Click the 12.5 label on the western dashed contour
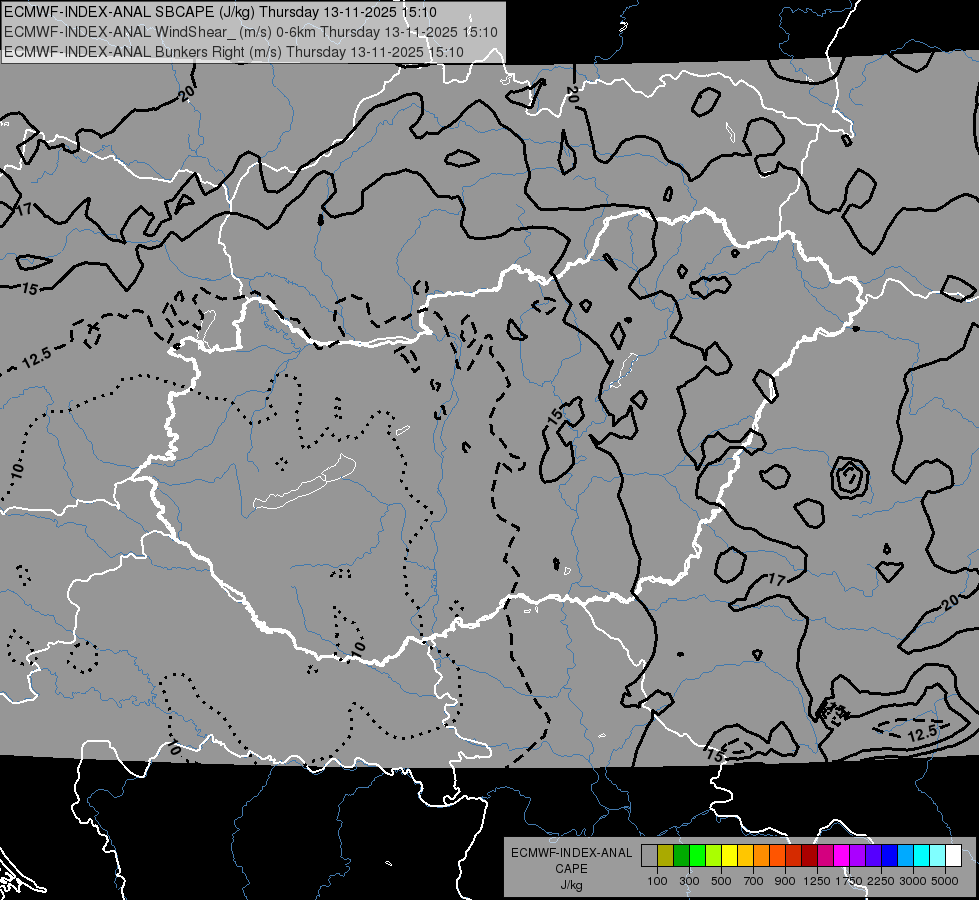This screenshot has width=979, height=900. [x=36, y=358]
